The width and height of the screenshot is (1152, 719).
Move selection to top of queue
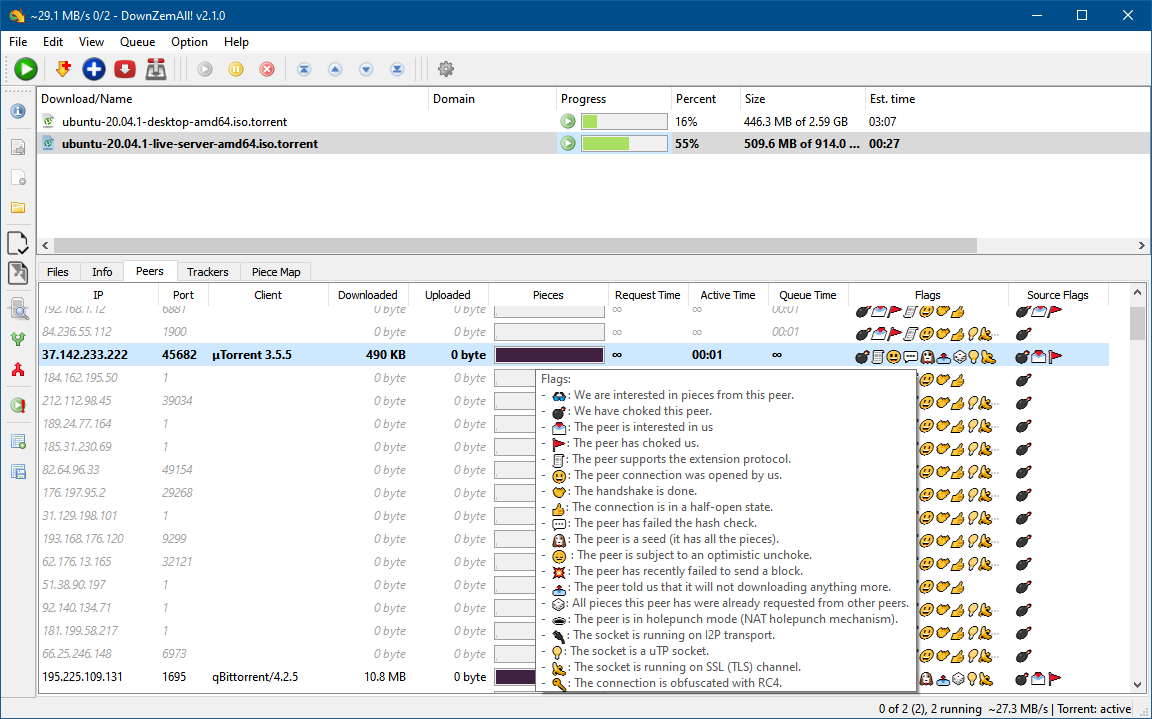pyautogui.click(x=304, y=69)
